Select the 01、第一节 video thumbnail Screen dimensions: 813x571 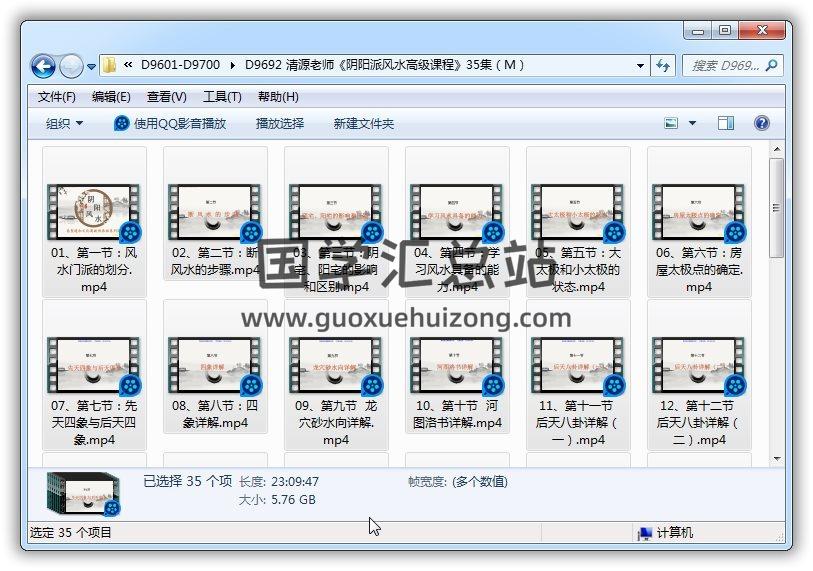(94, 212)
